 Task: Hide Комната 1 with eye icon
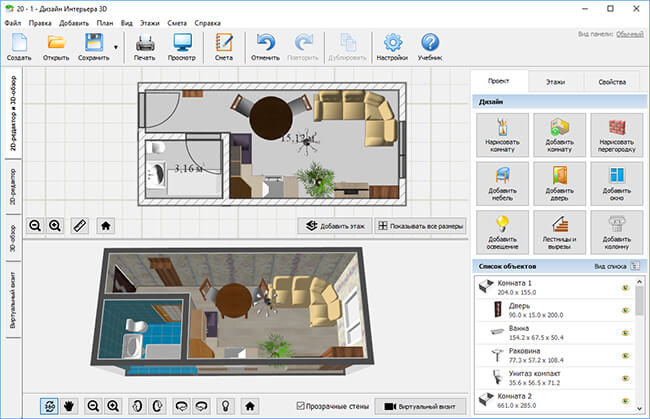[x=626, y=288]
